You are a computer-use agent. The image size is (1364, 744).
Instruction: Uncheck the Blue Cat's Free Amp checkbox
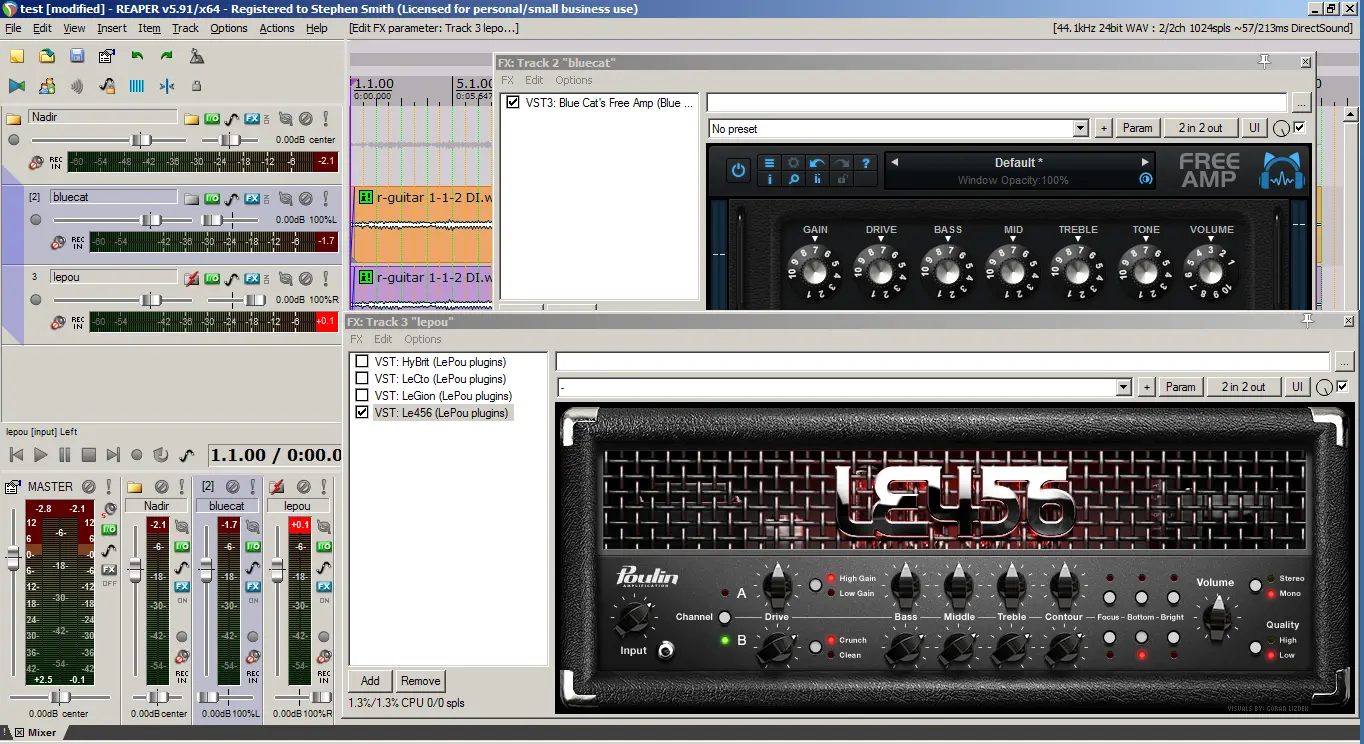513,103
